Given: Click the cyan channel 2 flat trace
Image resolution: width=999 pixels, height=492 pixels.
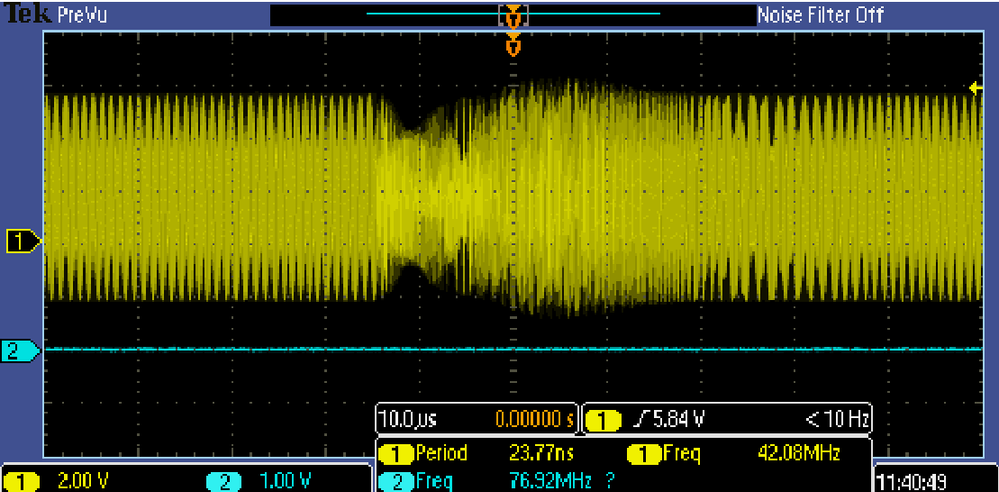Looking at the screenshot, I should click(x=513, y=349).
